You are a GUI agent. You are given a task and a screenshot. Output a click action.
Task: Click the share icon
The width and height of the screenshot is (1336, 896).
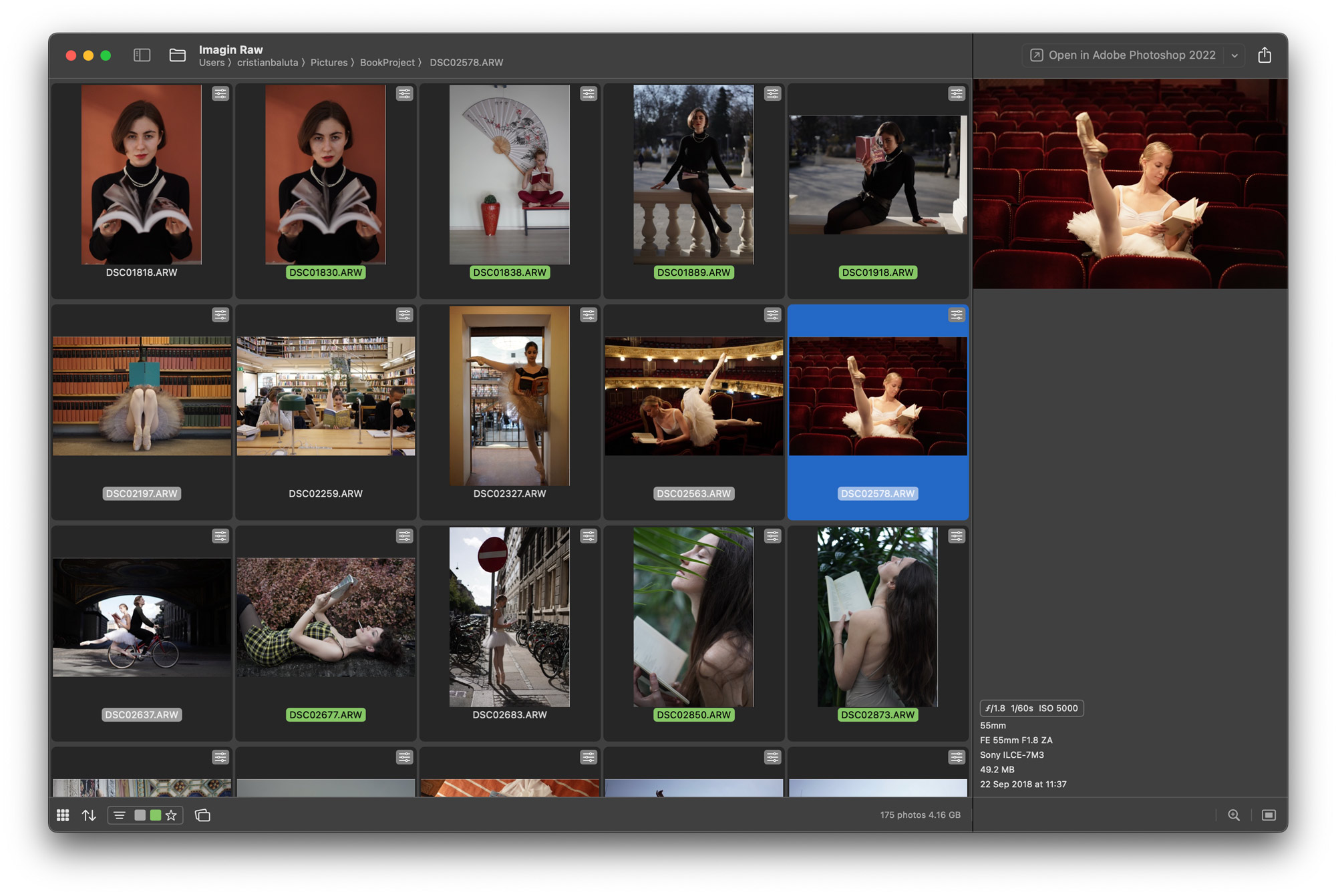[1265, 55]
